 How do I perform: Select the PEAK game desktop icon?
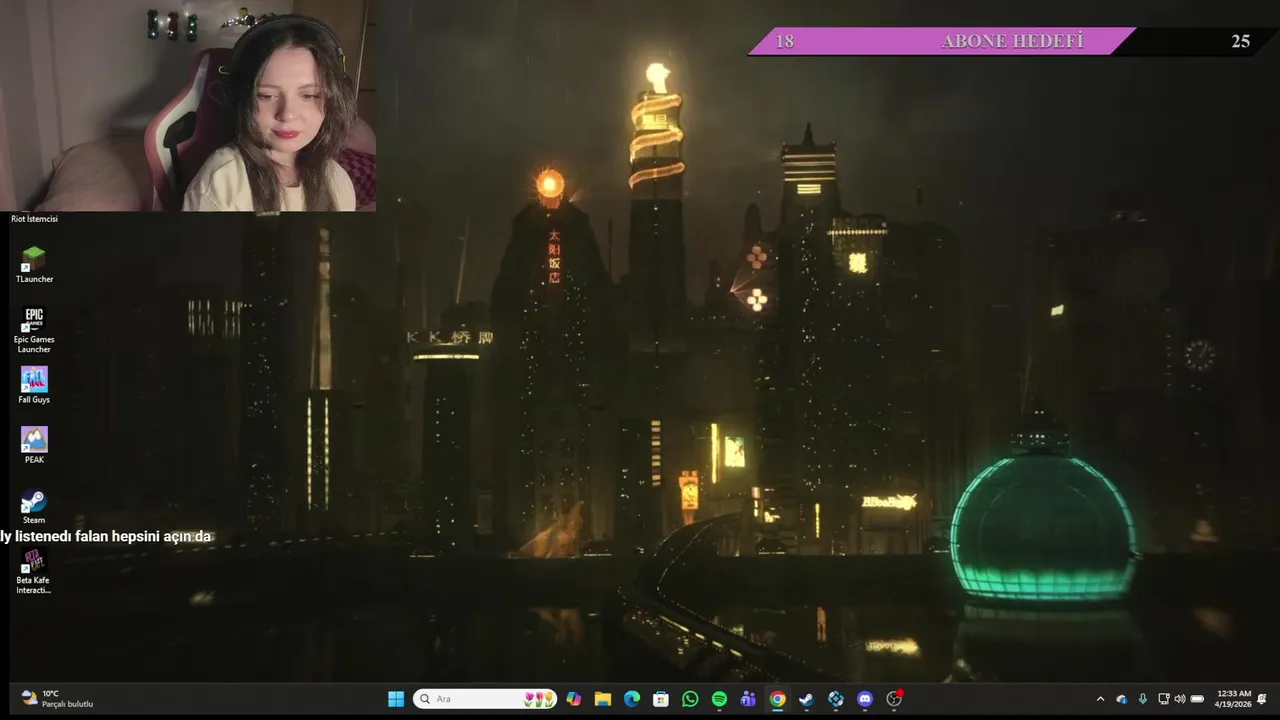(x=34, y=446)
